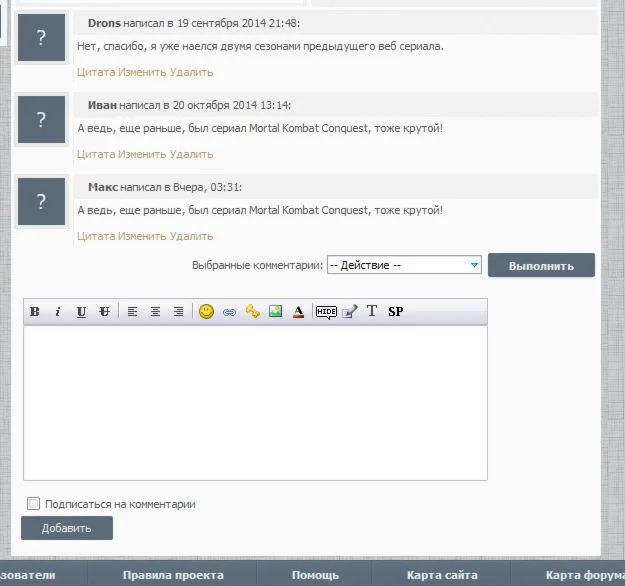Viewport: 625px width, 586px height.
Task: Insert an image into the comment
Action: click(x=275, y=311)
